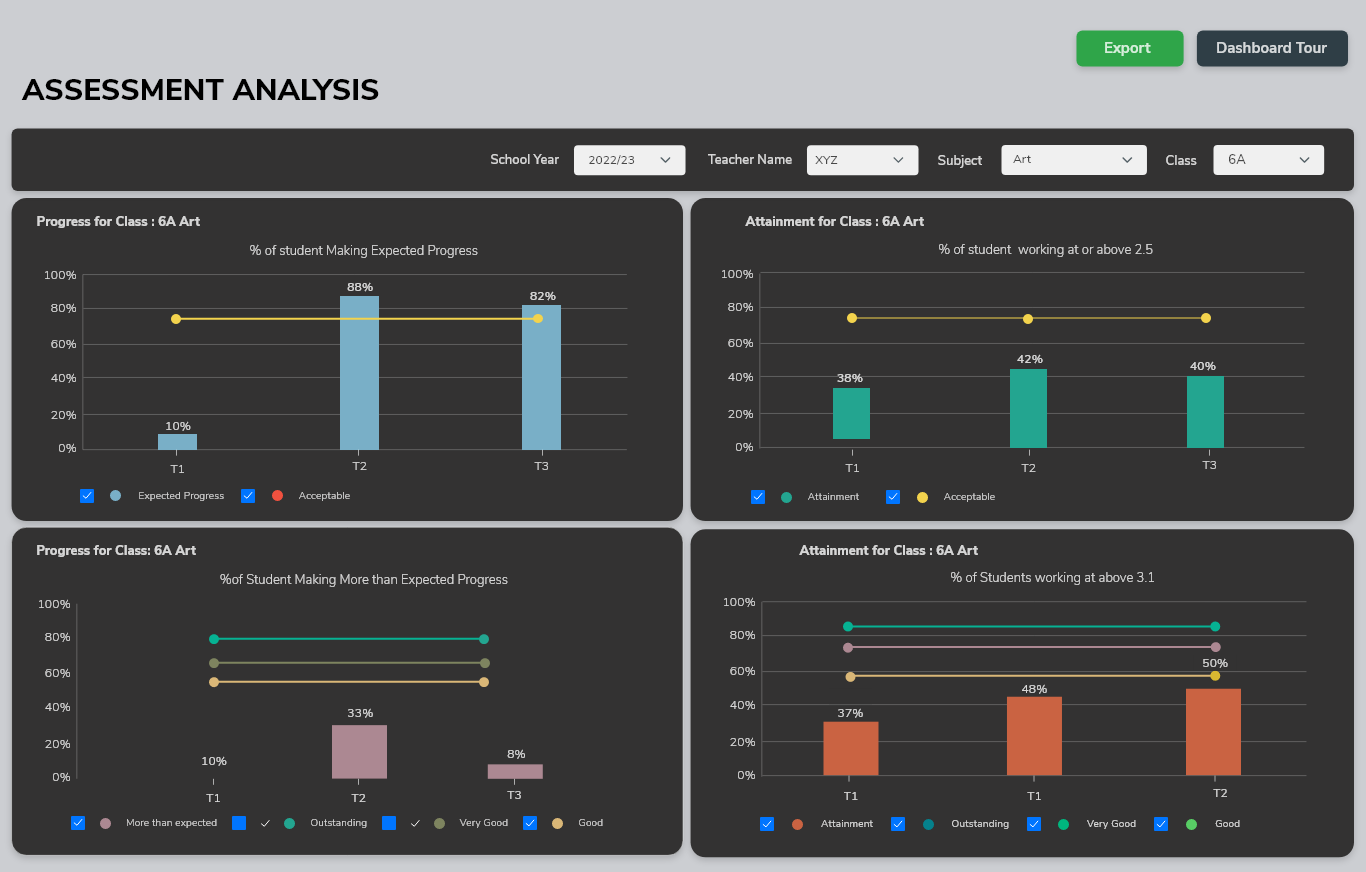This screenshot has width=1366, height=872.
Task: Click Good legend dot in above 3.1 chart
Action: click(1191, 824)
